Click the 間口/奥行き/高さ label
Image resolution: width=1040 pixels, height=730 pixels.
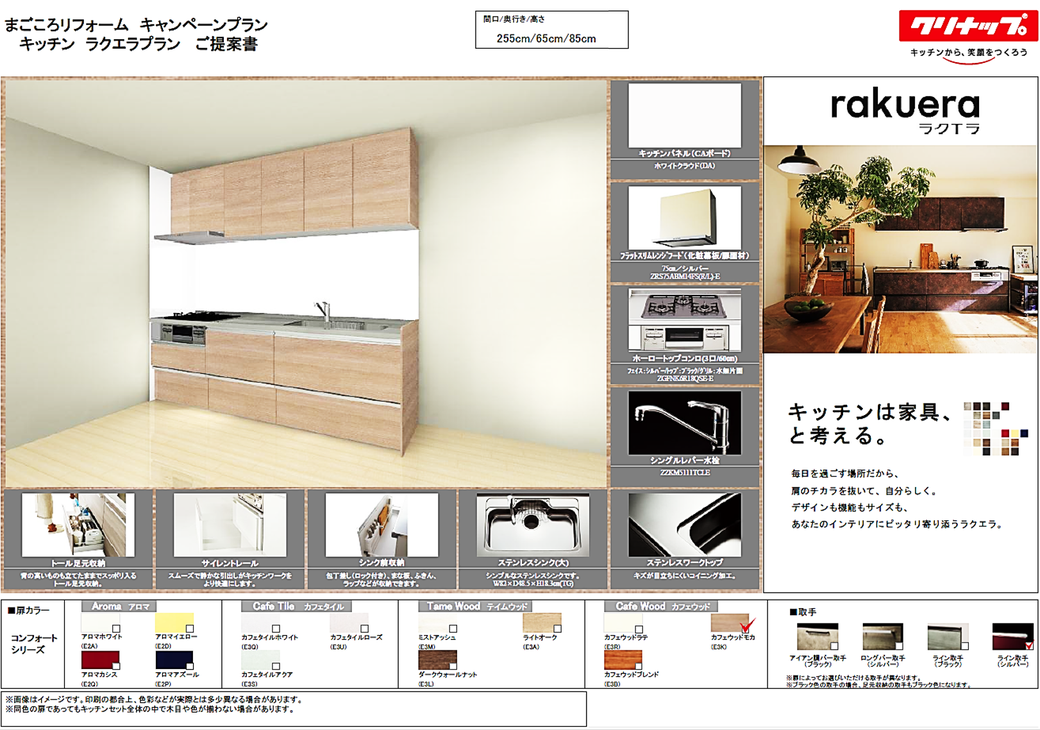click(514, 19)
